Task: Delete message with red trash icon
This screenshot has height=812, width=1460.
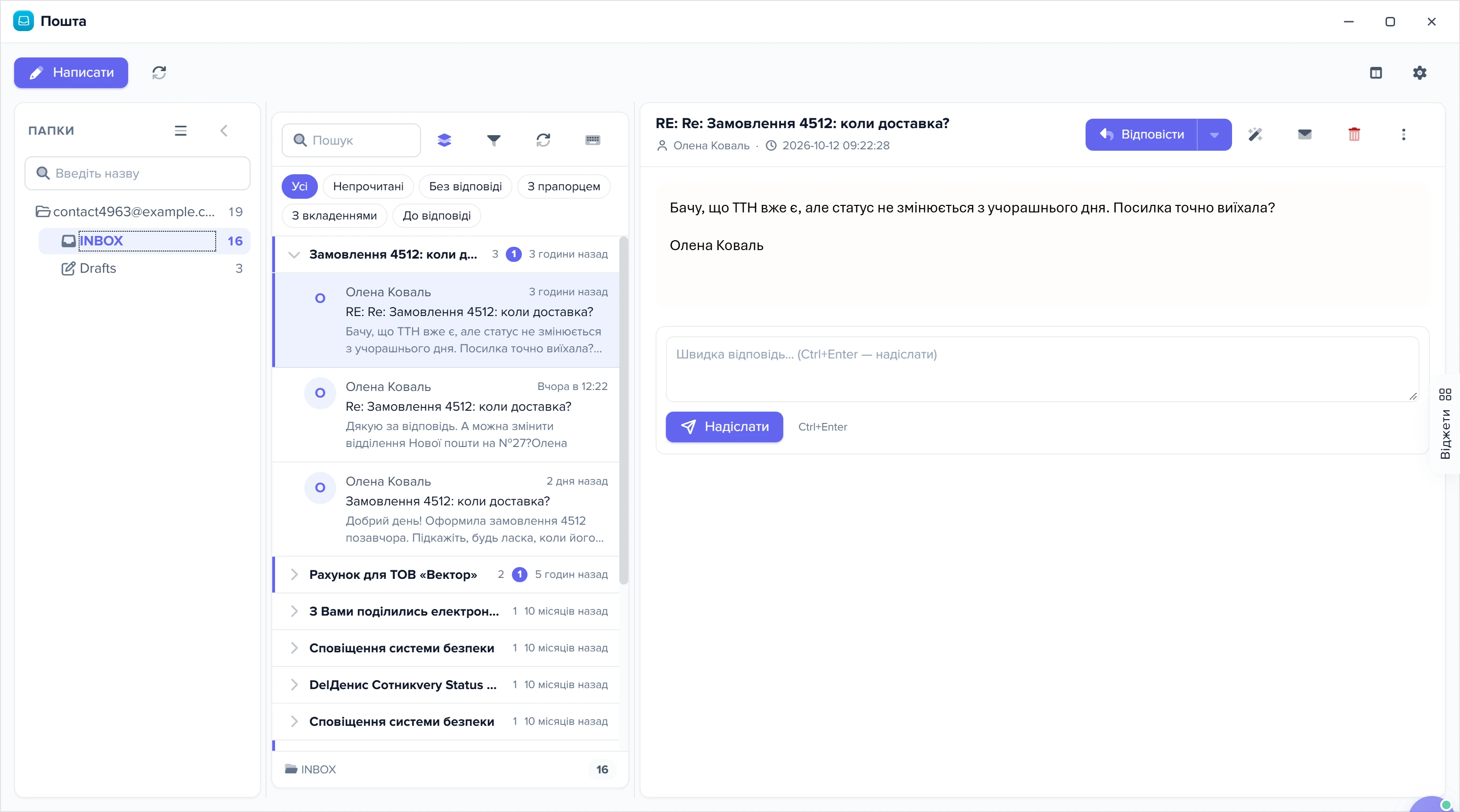Action: pyautogui.click(x=1354, y=134)
